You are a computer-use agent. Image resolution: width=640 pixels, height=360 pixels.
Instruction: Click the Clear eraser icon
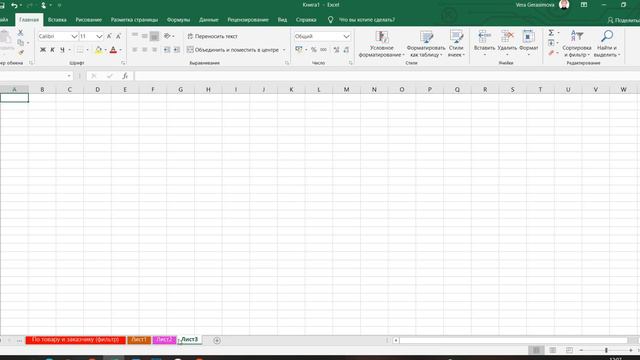coord(551,53)
